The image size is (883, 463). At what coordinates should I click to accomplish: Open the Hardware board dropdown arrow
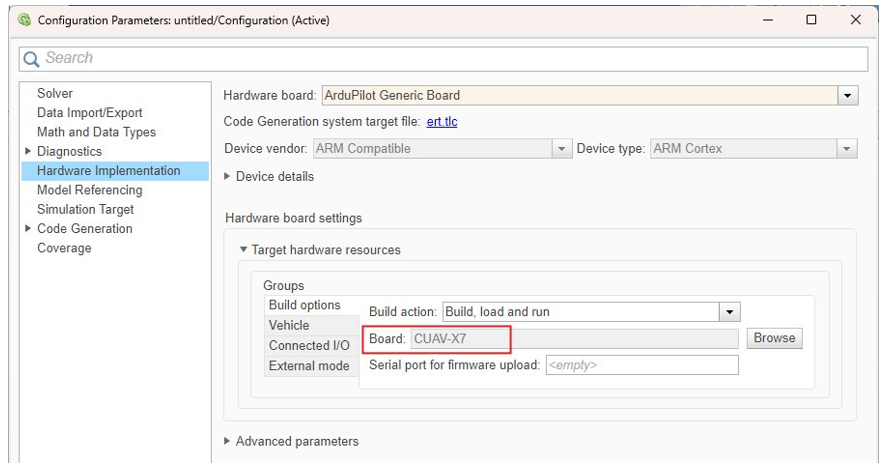coord(848,96)
